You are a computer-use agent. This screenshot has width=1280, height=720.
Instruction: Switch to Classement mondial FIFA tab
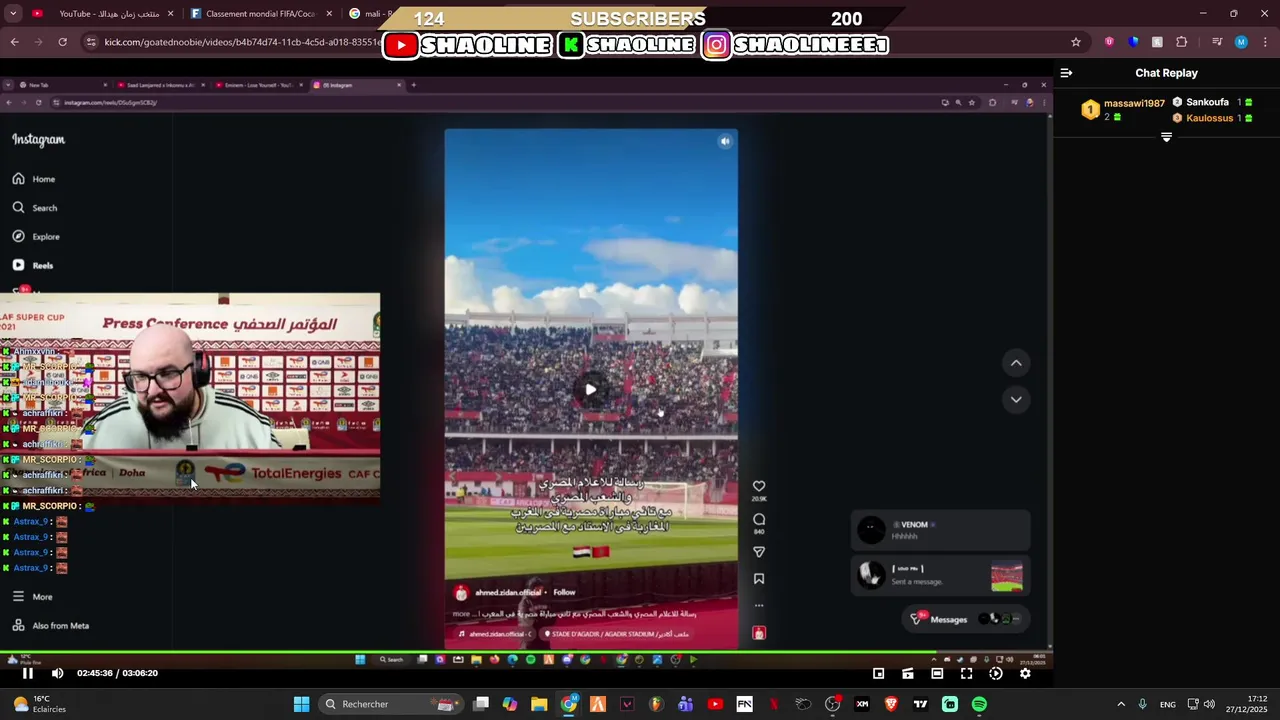[x=260, y=14]
